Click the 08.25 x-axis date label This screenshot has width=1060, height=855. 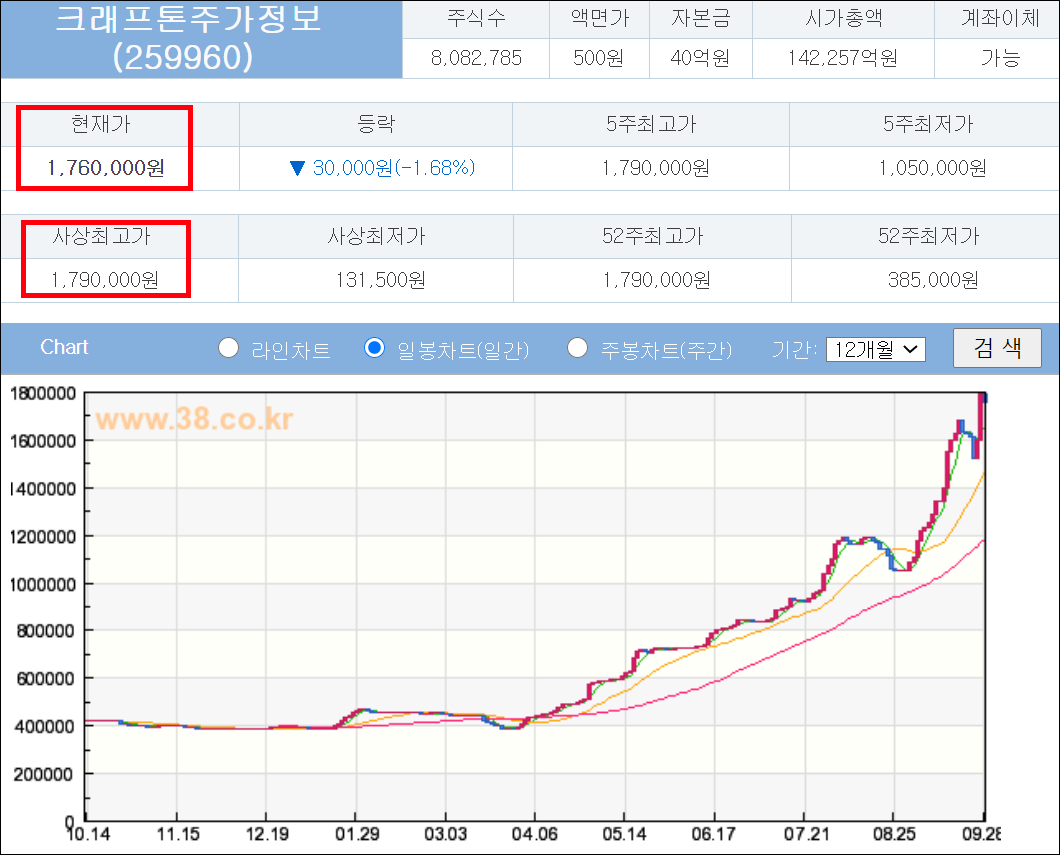(x=894, y=834)
